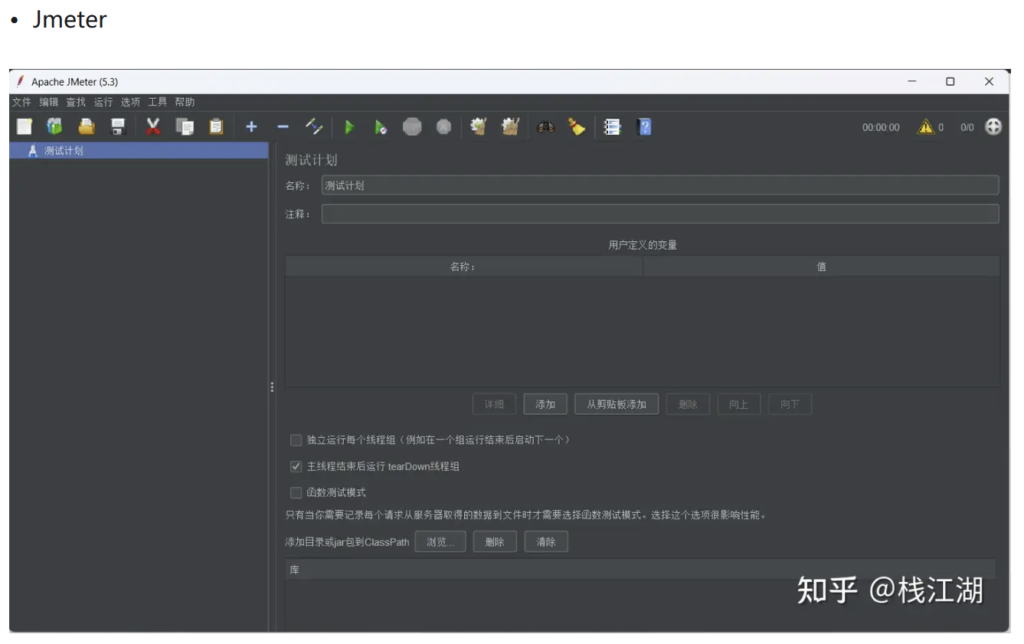
Task: Enable 独立运行每个线程组 checkbox
Action: [x=296, y=440]
